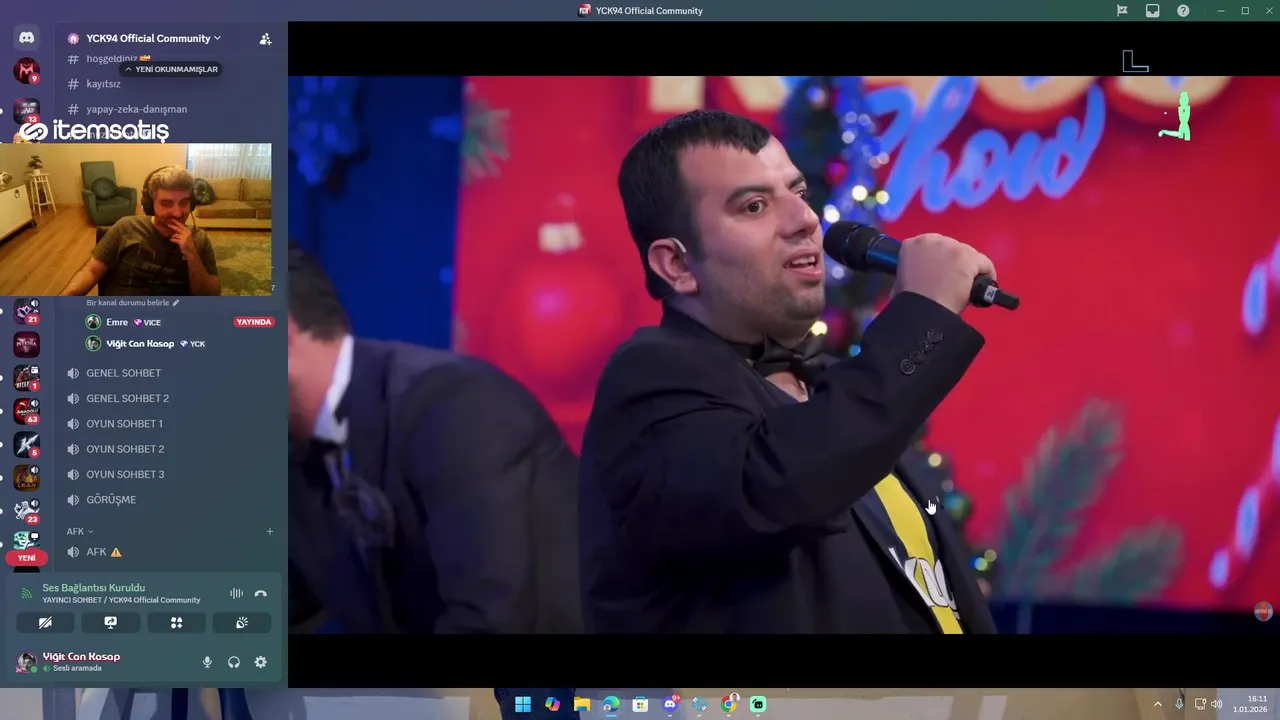Start an activity button

[176, 622]
